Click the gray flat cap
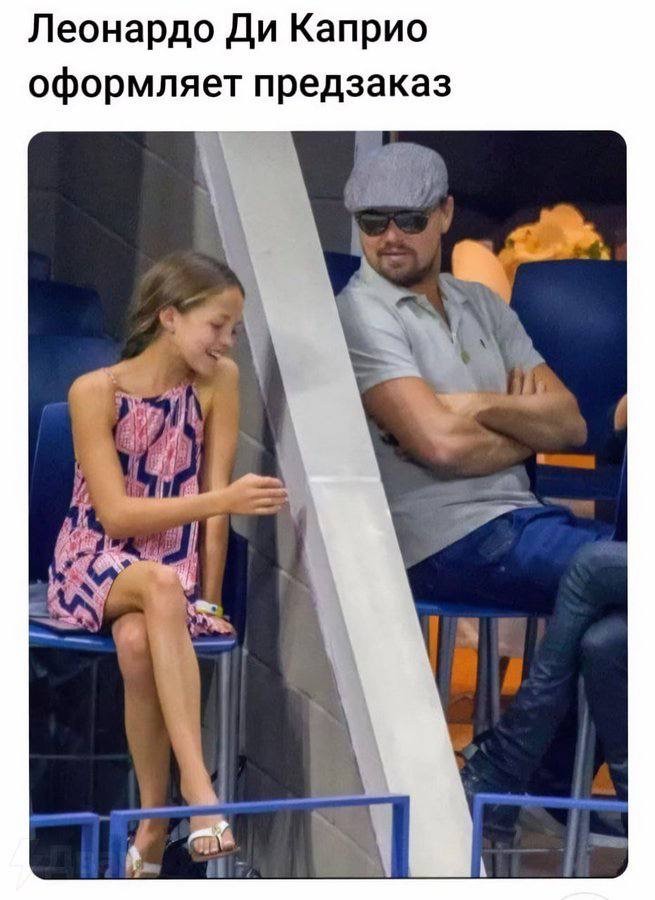Viewport: 655px width, 900px height. pyautogui.click(x=396, y=176)
